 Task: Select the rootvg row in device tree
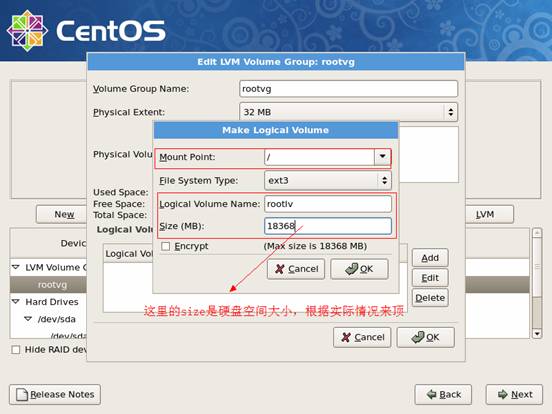point(49,284)
